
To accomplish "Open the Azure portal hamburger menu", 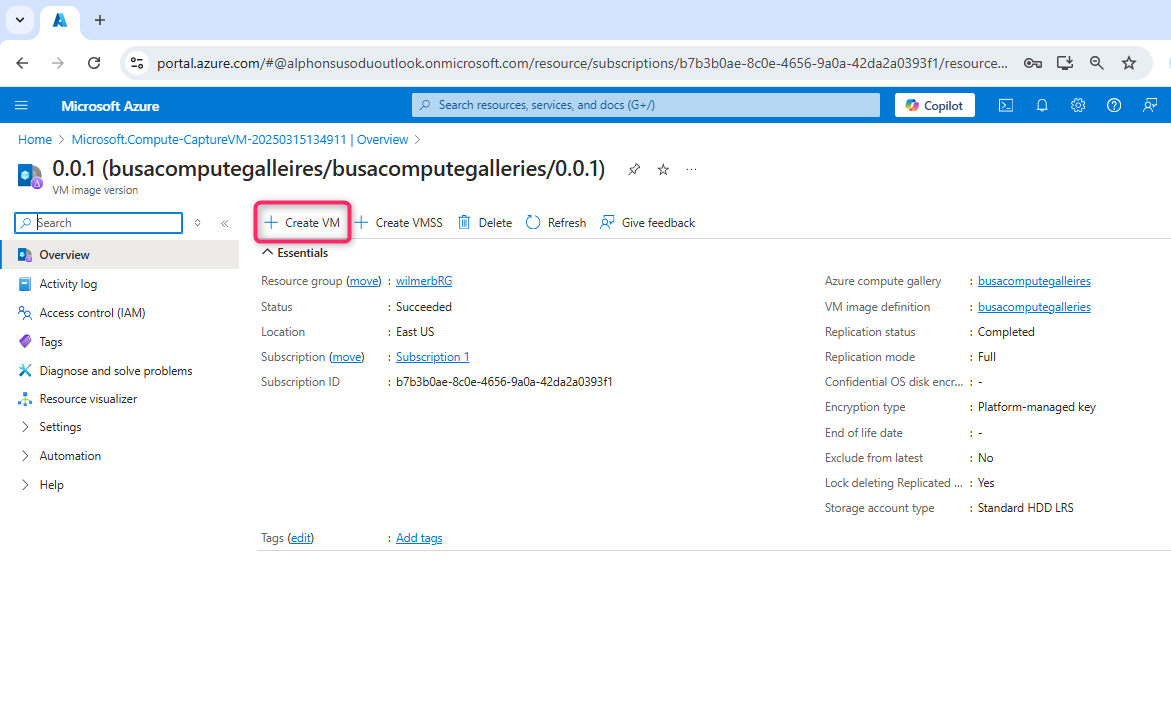I will point(21,105).
